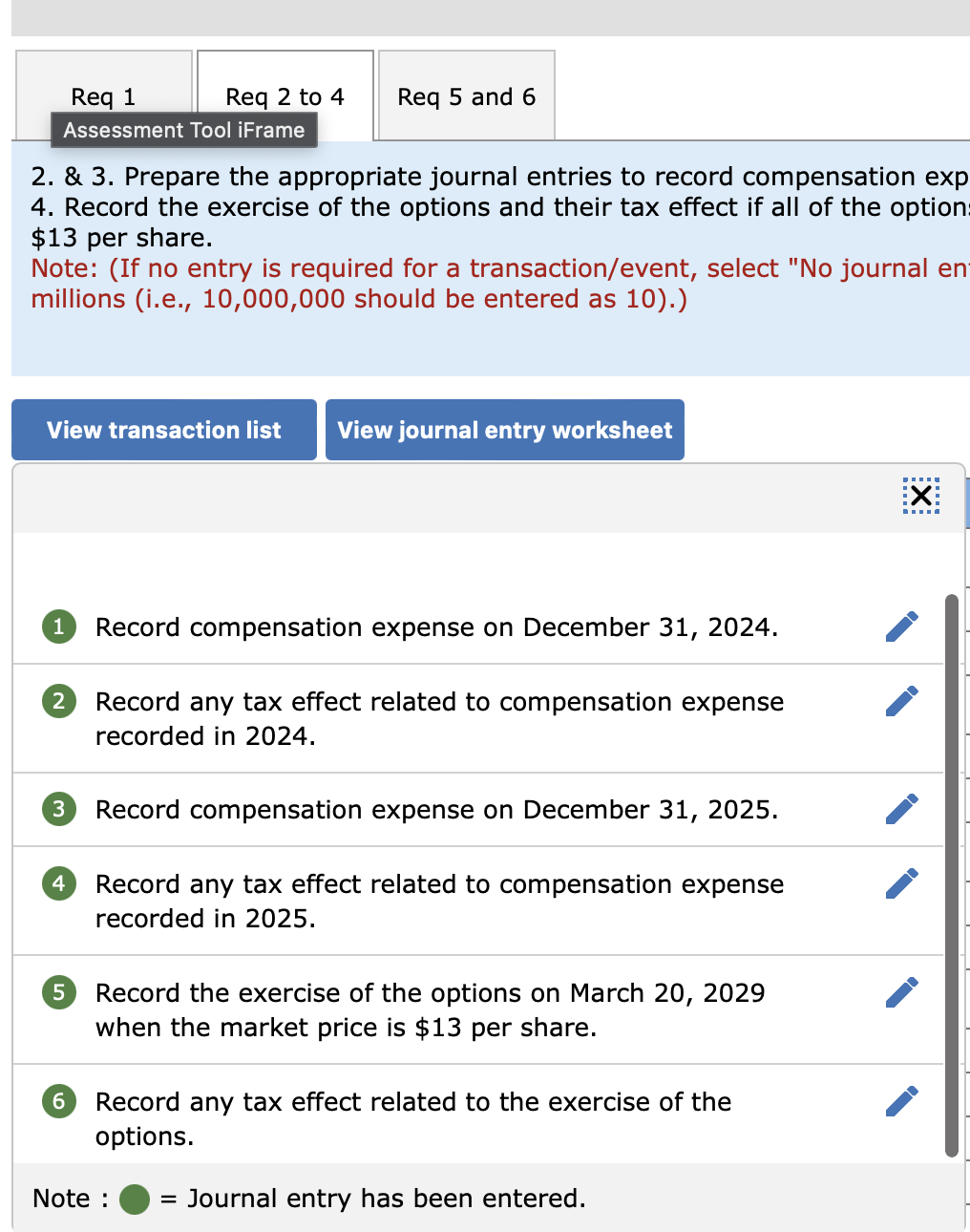Screen dimensions: 970x1232
Task: Dismiss the worksheet with the X icon
Action: (x=919, y=496)
